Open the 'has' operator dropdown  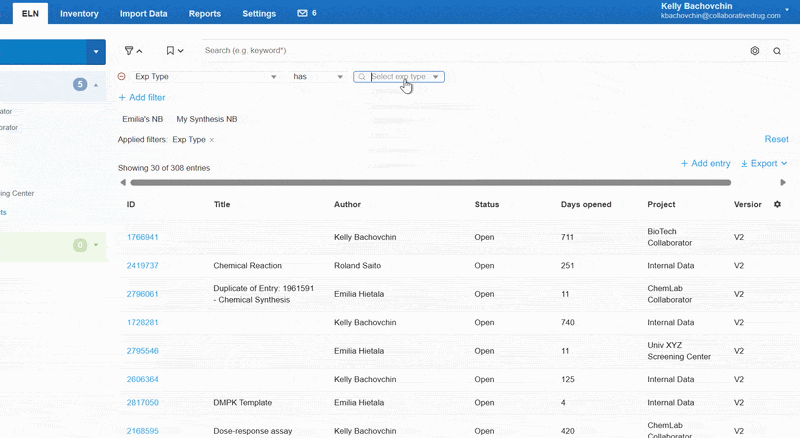[317, 77]
